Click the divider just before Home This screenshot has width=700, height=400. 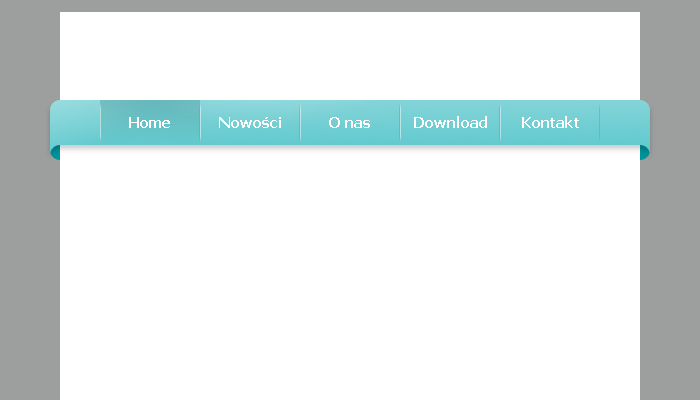(100, 122)
